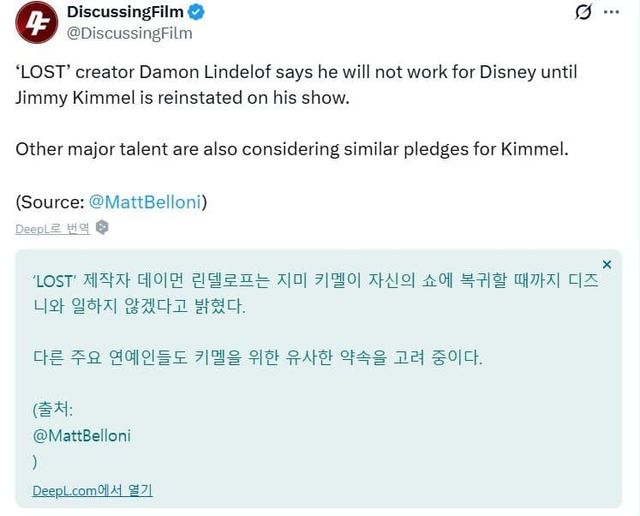
Task: Open the DiscussingFilm display name
Action: [x=126, y=12]
